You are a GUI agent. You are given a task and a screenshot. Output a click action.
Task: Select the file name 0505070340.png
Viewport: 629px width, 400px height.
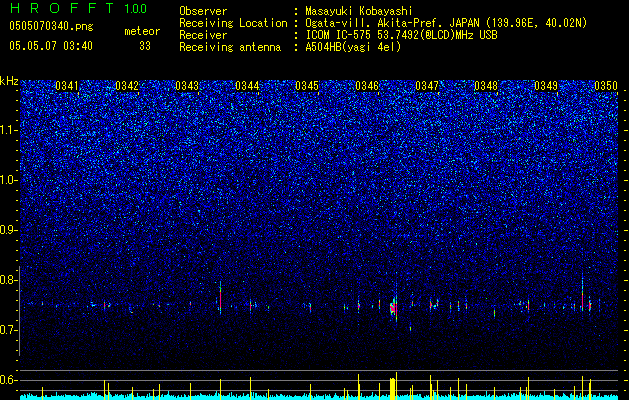tap(51, 26)
